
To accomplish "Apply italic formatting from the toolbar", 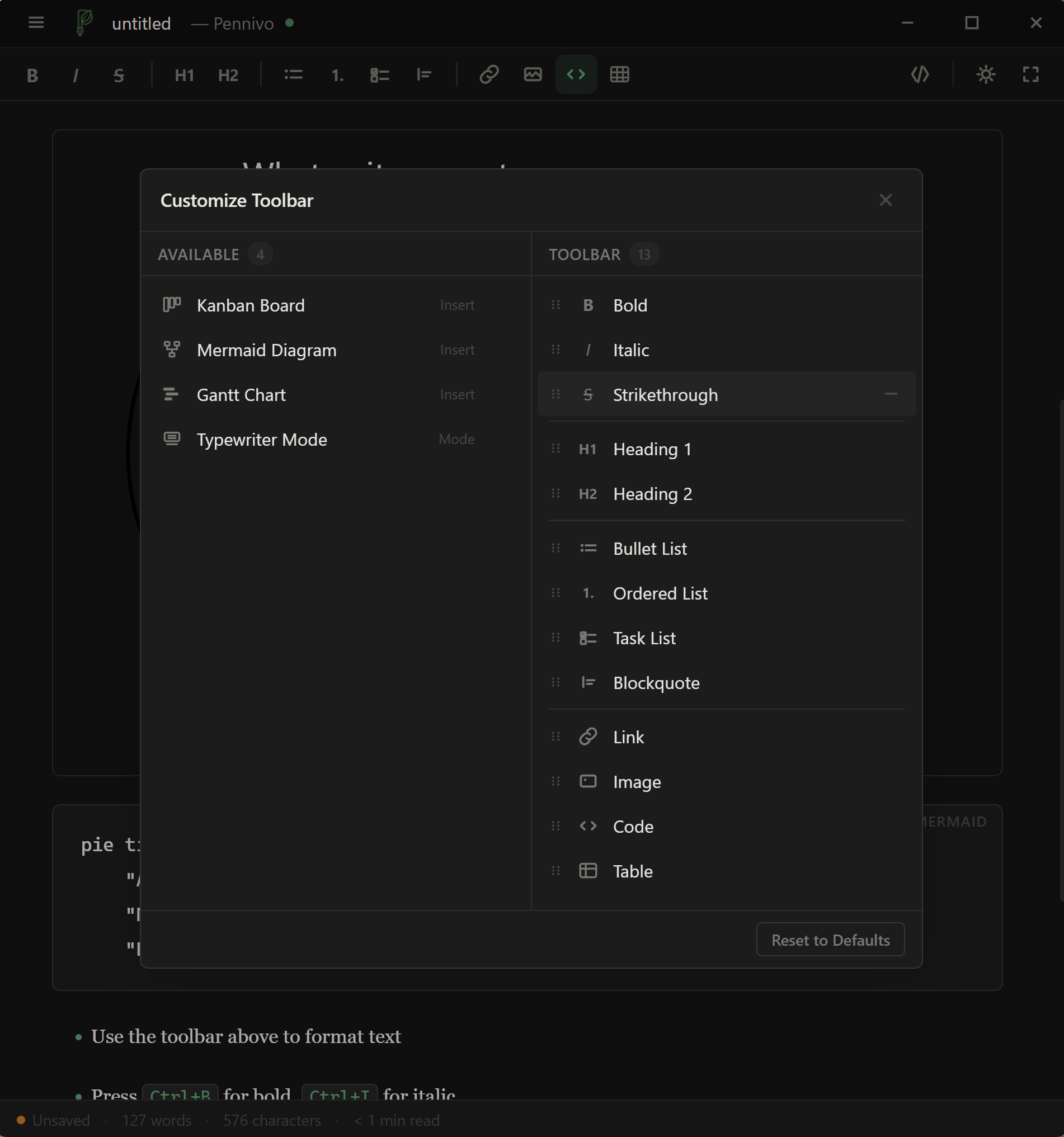I will pyautogui.click(x=76, y=74).
